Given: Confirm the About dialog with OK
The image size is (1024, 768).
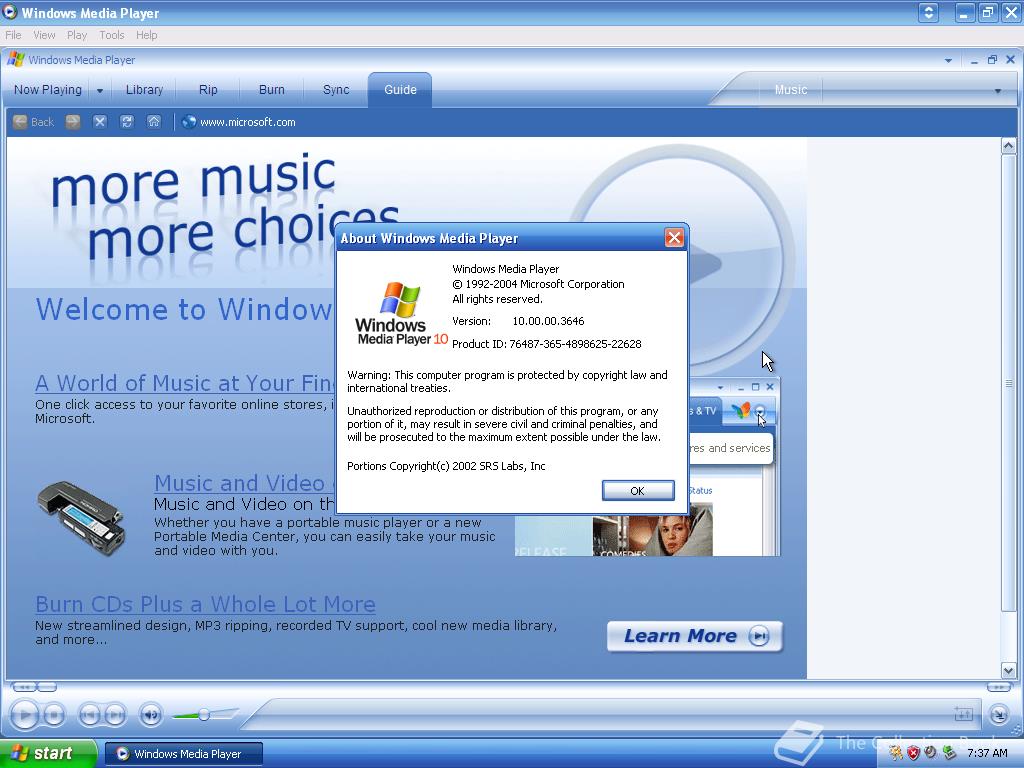Looking at the screenshot, I should (x=637, y=490).
